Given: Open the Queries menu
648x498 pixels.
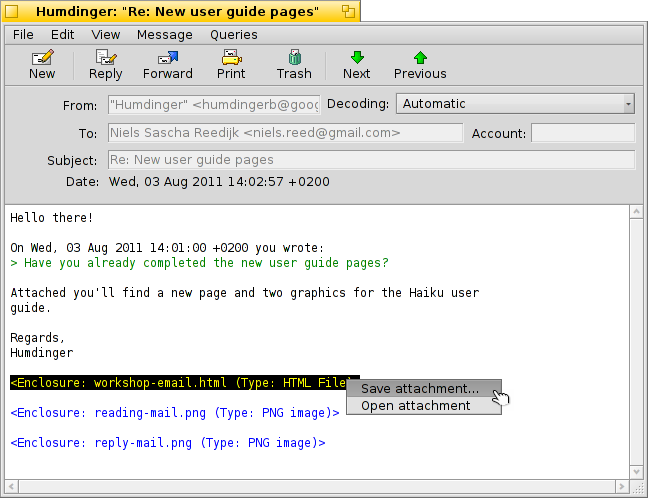Looking at the screenshot, I should pos(234,34).
